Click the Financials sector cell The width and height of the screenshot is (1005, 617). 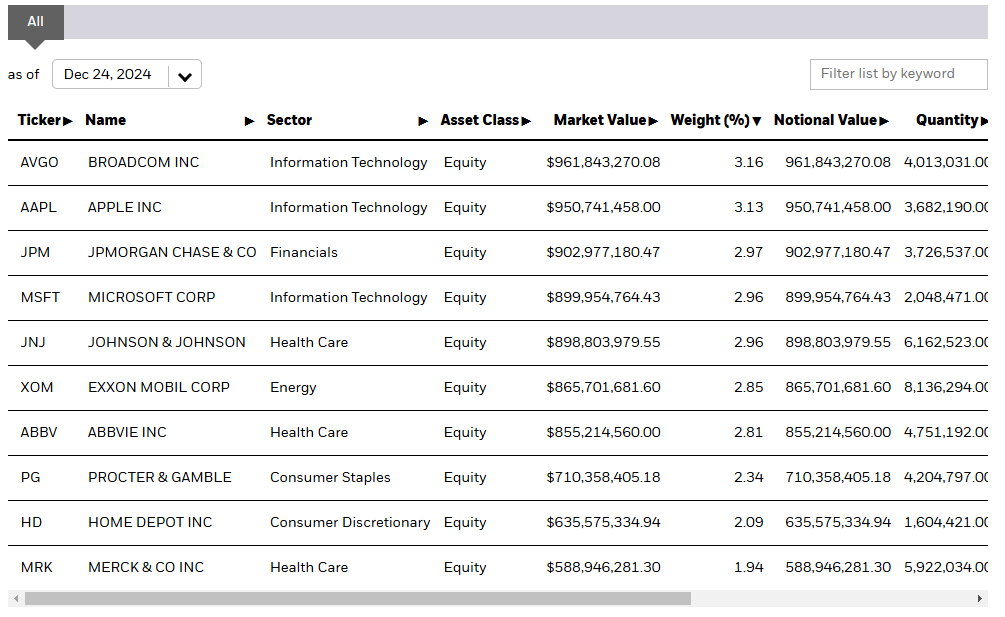(x=304, y=252)
